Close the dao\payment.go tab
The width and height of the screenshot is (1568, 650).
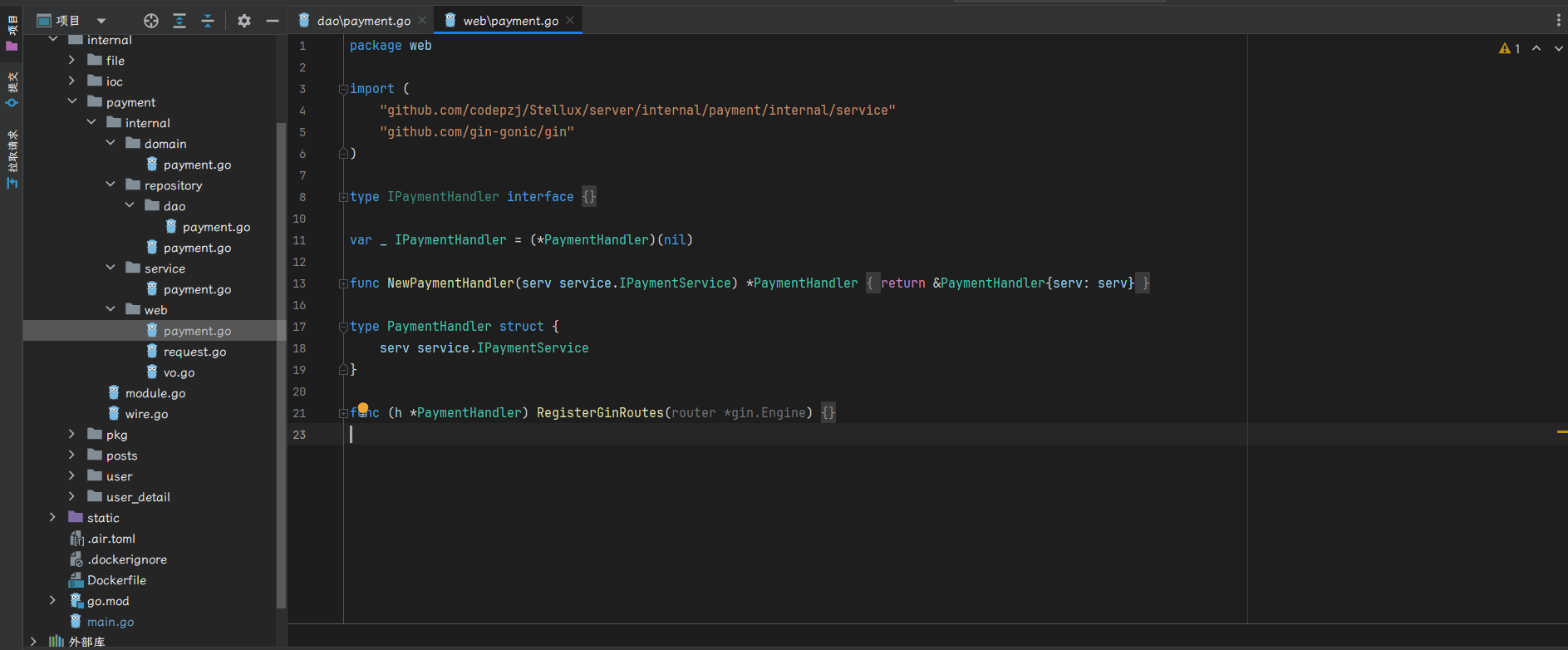422,21
